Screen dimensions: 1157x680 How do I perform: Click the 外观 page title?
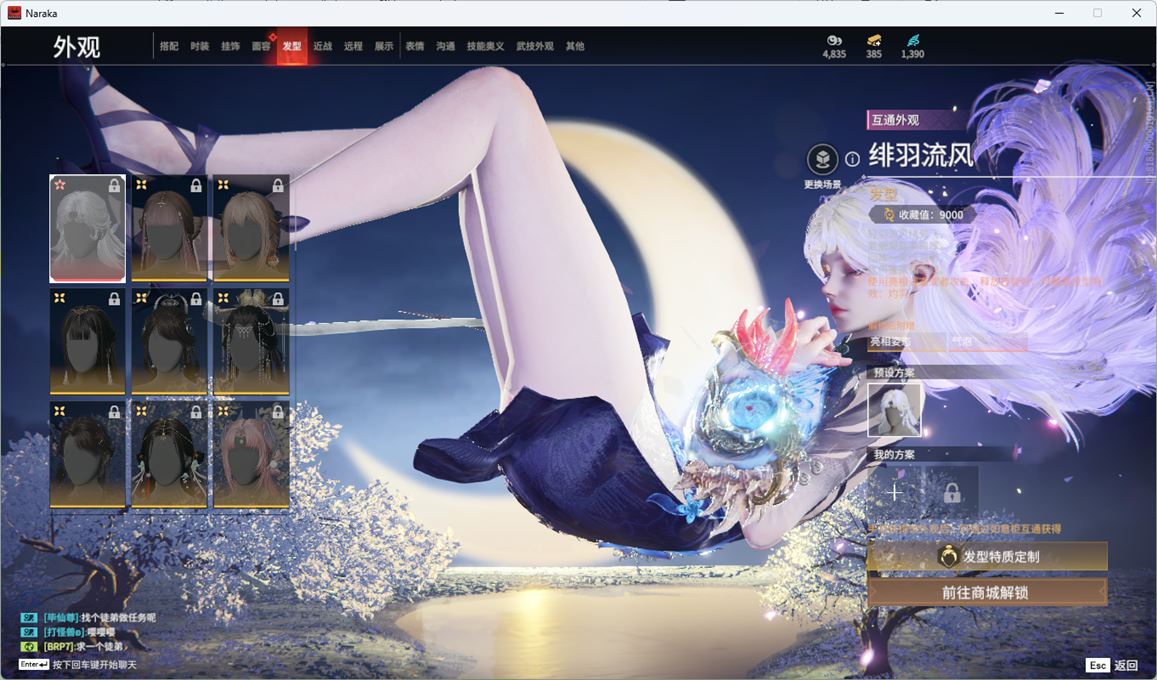pyautogui.click(x=77, y=47)
